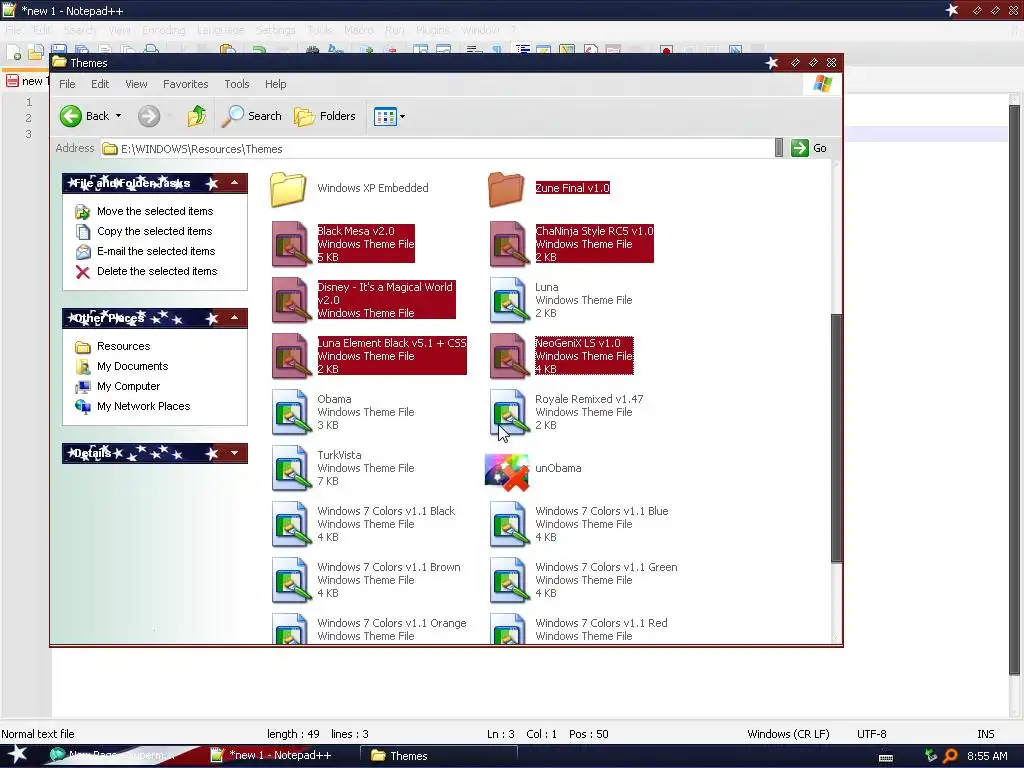This screenshot has height=768, width=1024.
Task: Select Windows 7 Colors v1.1 Green icon
Action: pos(509,581)
